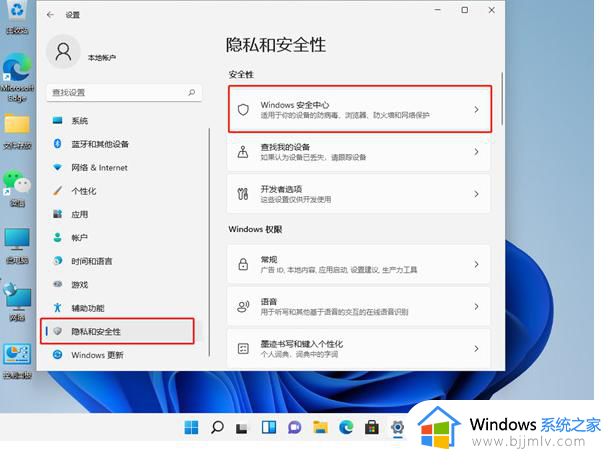The width and height of the screenshot is (606, 455).
Task: Open 游戏 in the sidebar
Action: pos(124,285)
